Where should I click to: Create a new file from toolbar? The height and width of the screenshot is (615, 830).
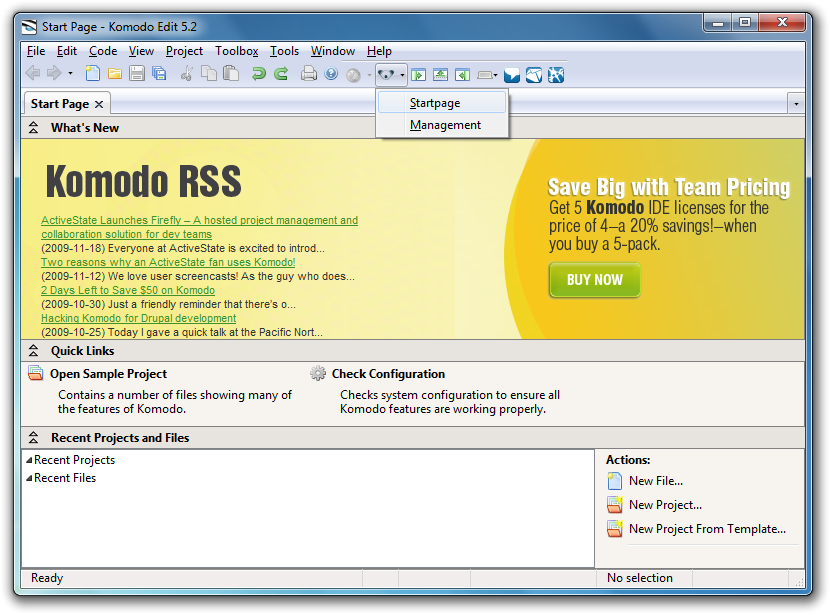93,74
